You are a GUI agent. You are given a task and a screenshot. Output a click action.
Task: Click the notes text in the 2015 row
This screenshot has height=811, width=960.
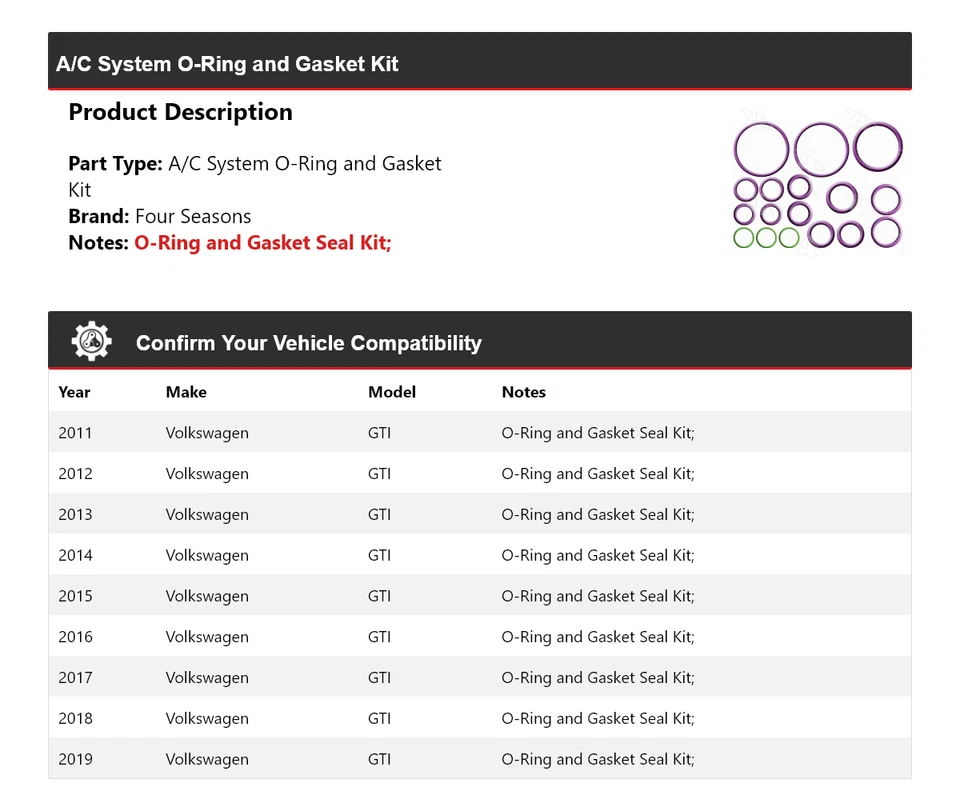[x=598, y=596]
